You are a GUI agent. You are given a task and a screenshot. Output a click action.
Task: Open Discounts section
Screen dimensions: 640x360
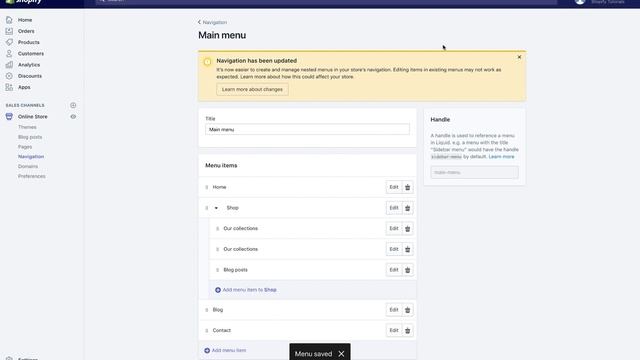(29, 76)
